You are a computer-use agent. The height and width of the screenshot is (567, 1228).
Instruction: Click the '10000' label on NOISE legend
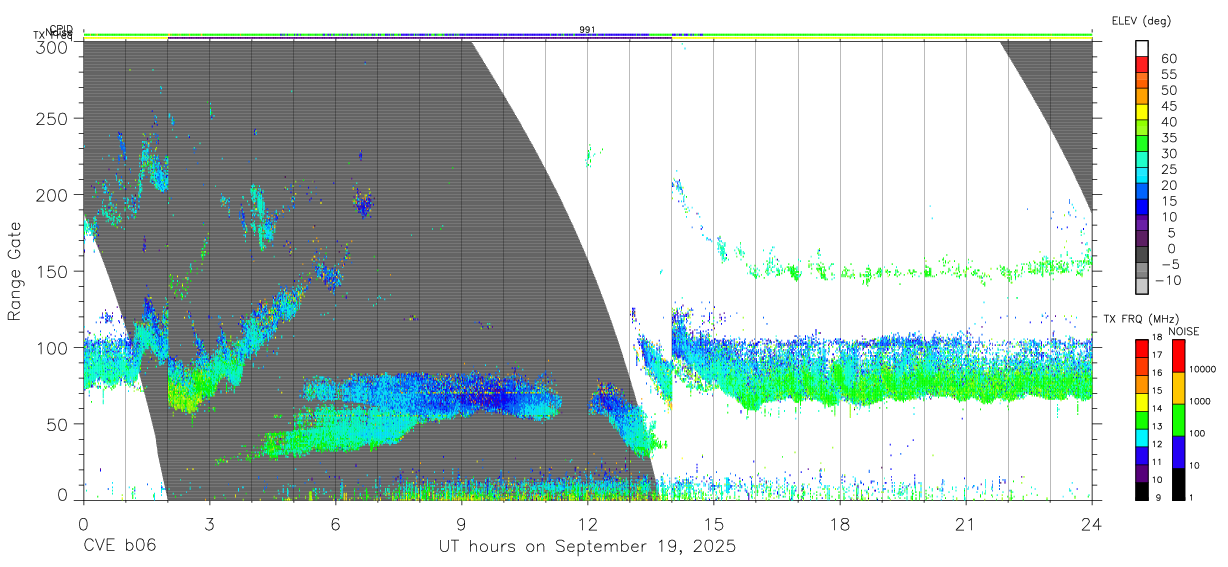click(x=1205, y=369)
